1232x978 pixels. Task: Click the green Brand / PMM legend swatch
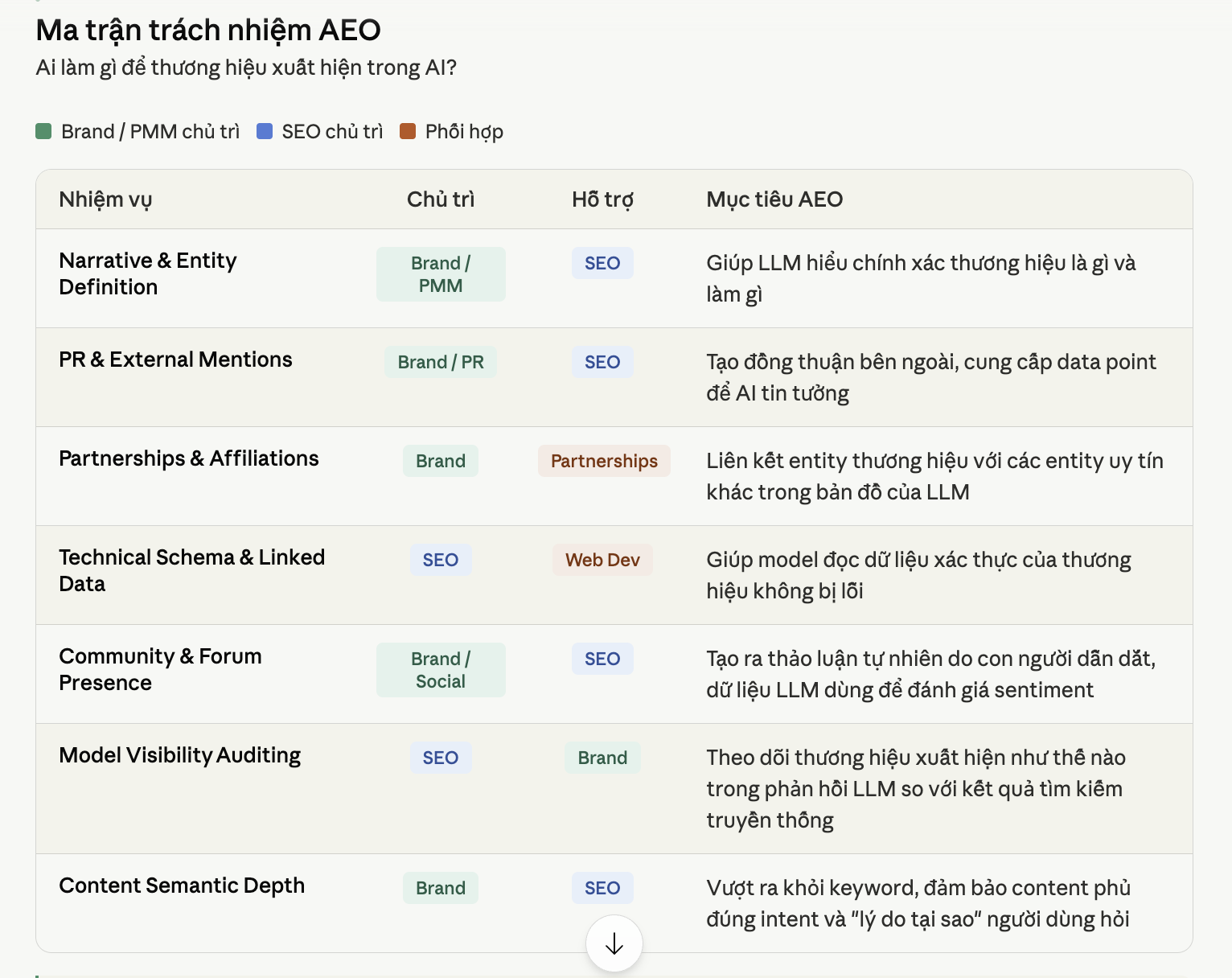tap(43, 131)
